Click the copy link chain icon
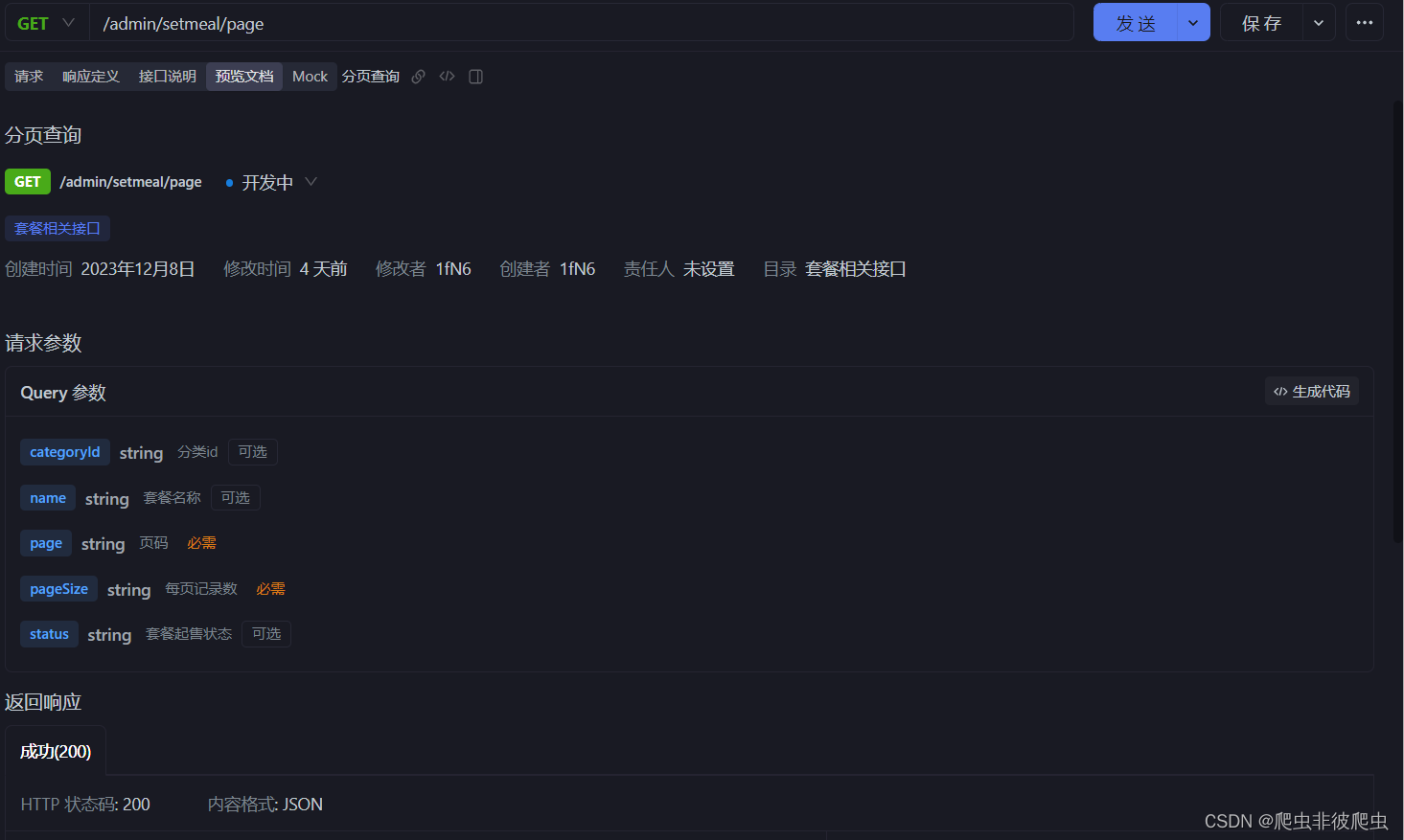1404x840 pixels. coord(418,76)
